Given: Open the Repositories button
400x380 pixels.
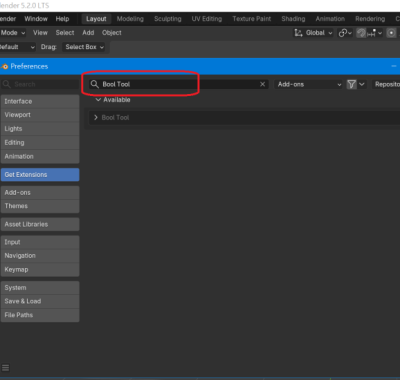Looking at the screenshot, I should 386,84.
